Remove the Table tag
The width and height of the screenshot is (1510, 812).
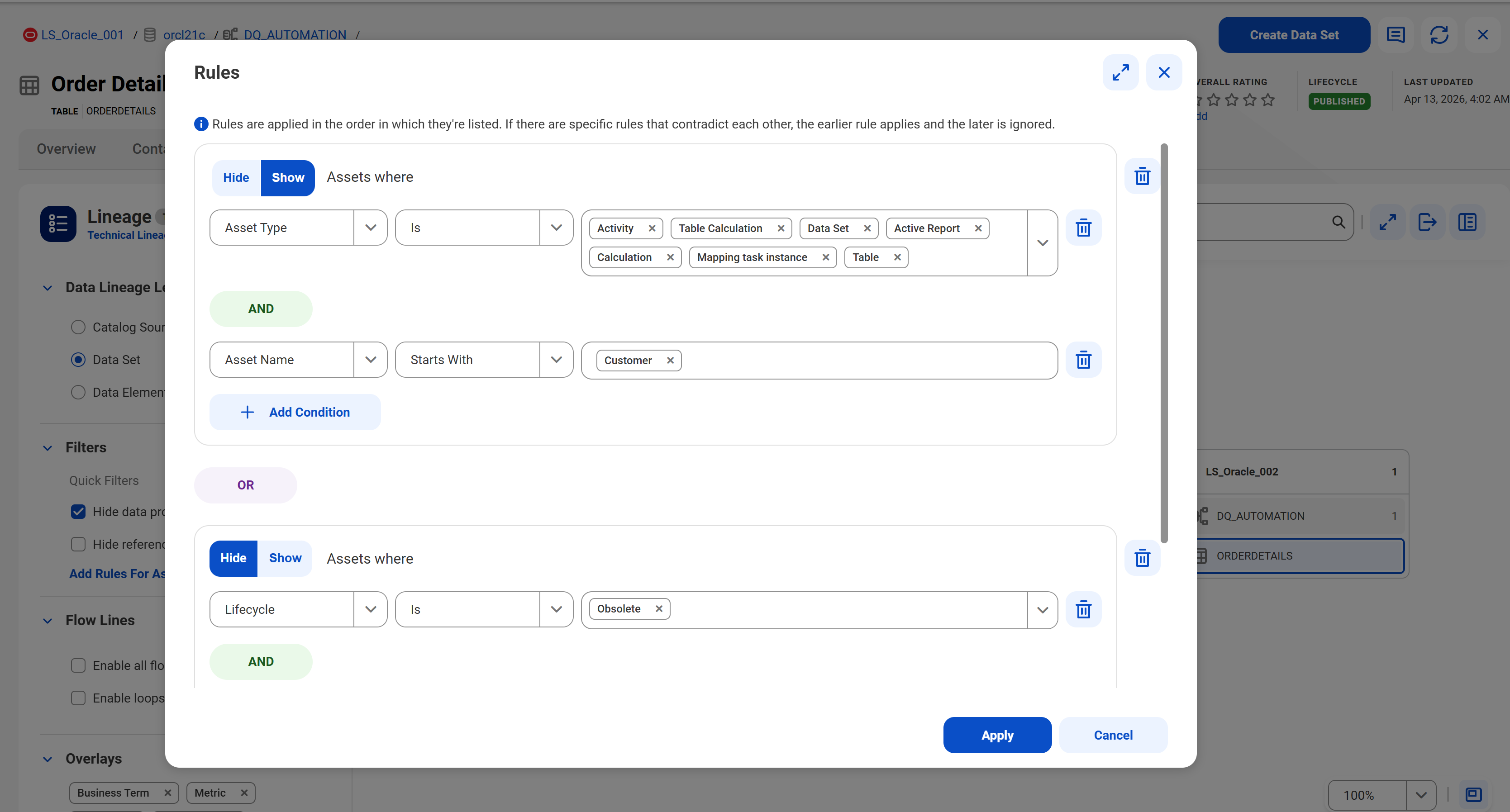897,257
